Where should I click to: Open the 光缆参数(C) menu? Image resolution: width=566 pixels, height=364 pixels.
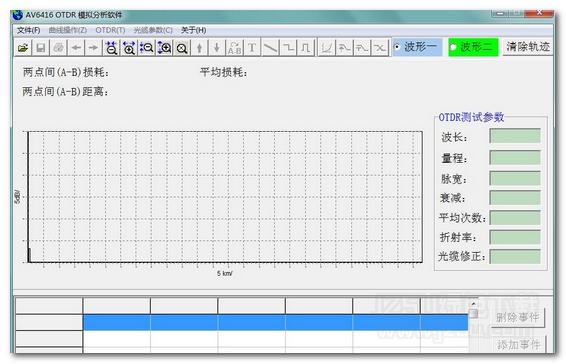153,30
